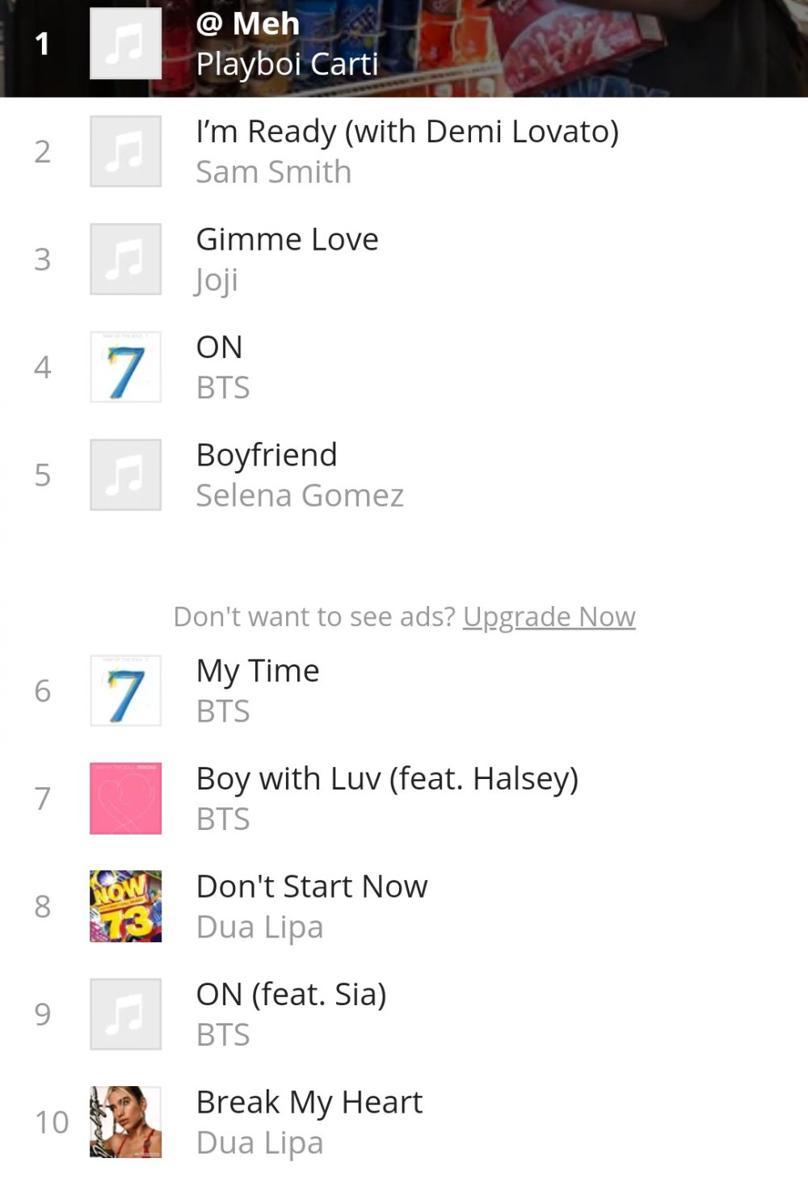Open the 7 album cover next to ON
This screenshot has height=1200, width=808.
(x=126, y=367)
